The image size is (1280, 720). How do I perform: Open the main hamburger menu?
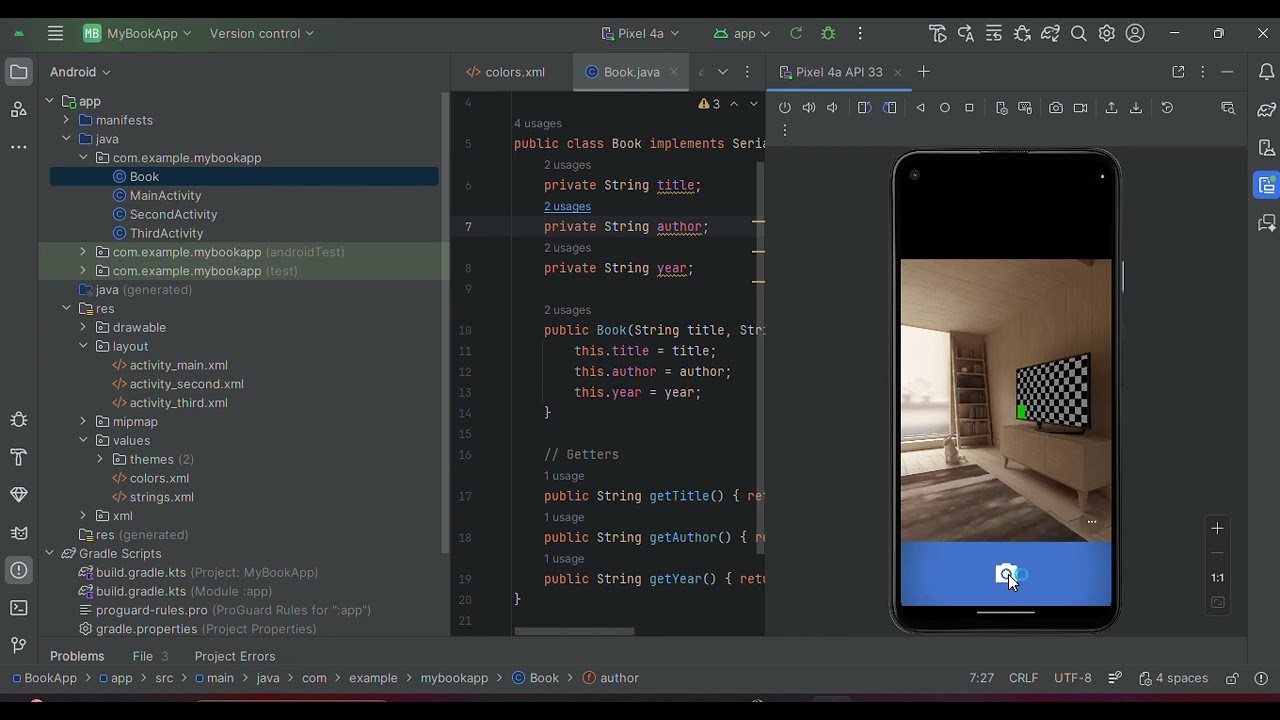click(x=55, y=33)
